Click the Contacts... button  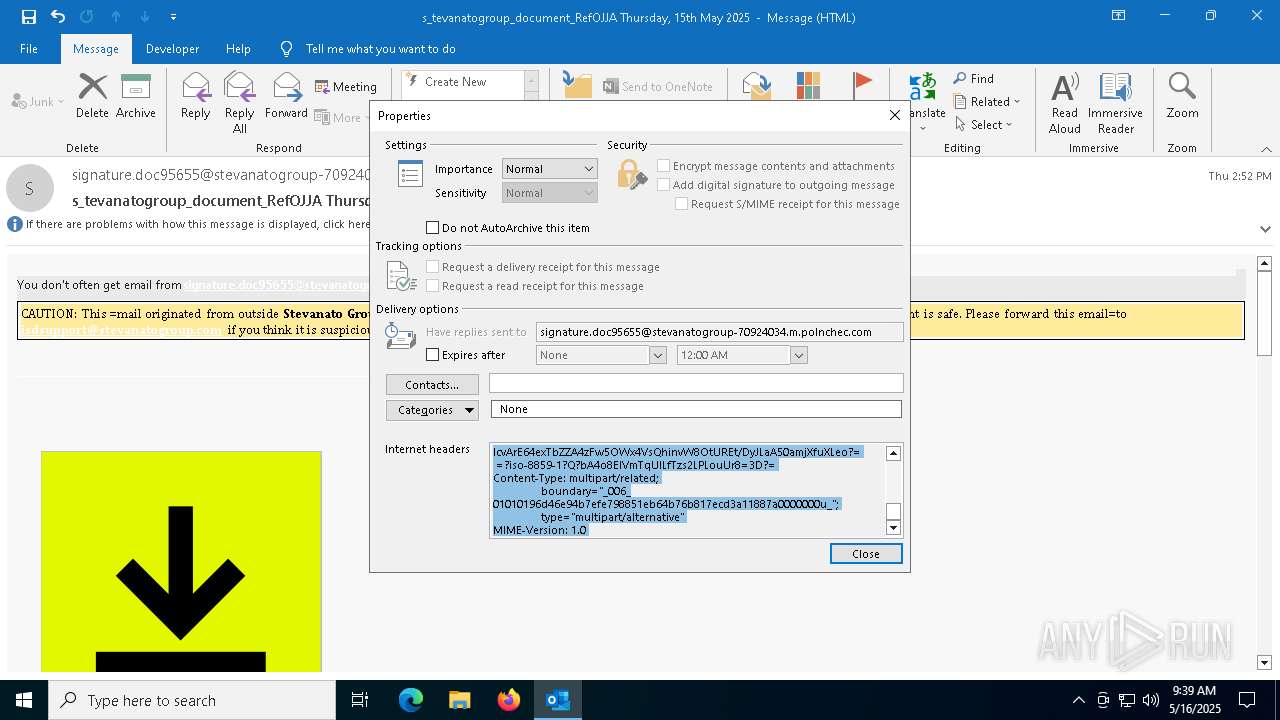432,385
